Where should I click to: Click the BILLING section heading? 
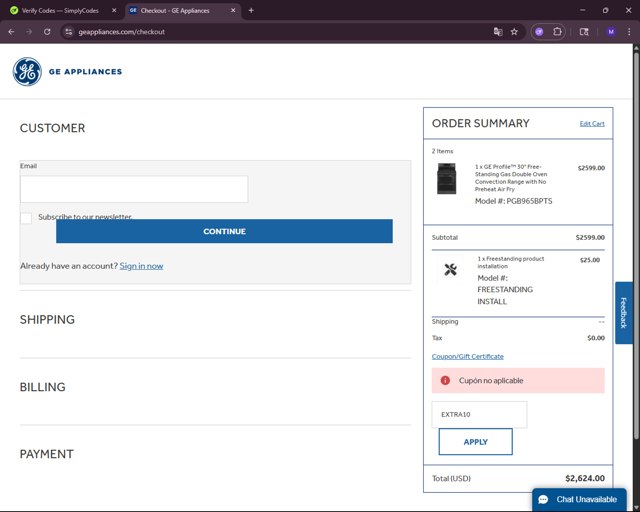42,387
